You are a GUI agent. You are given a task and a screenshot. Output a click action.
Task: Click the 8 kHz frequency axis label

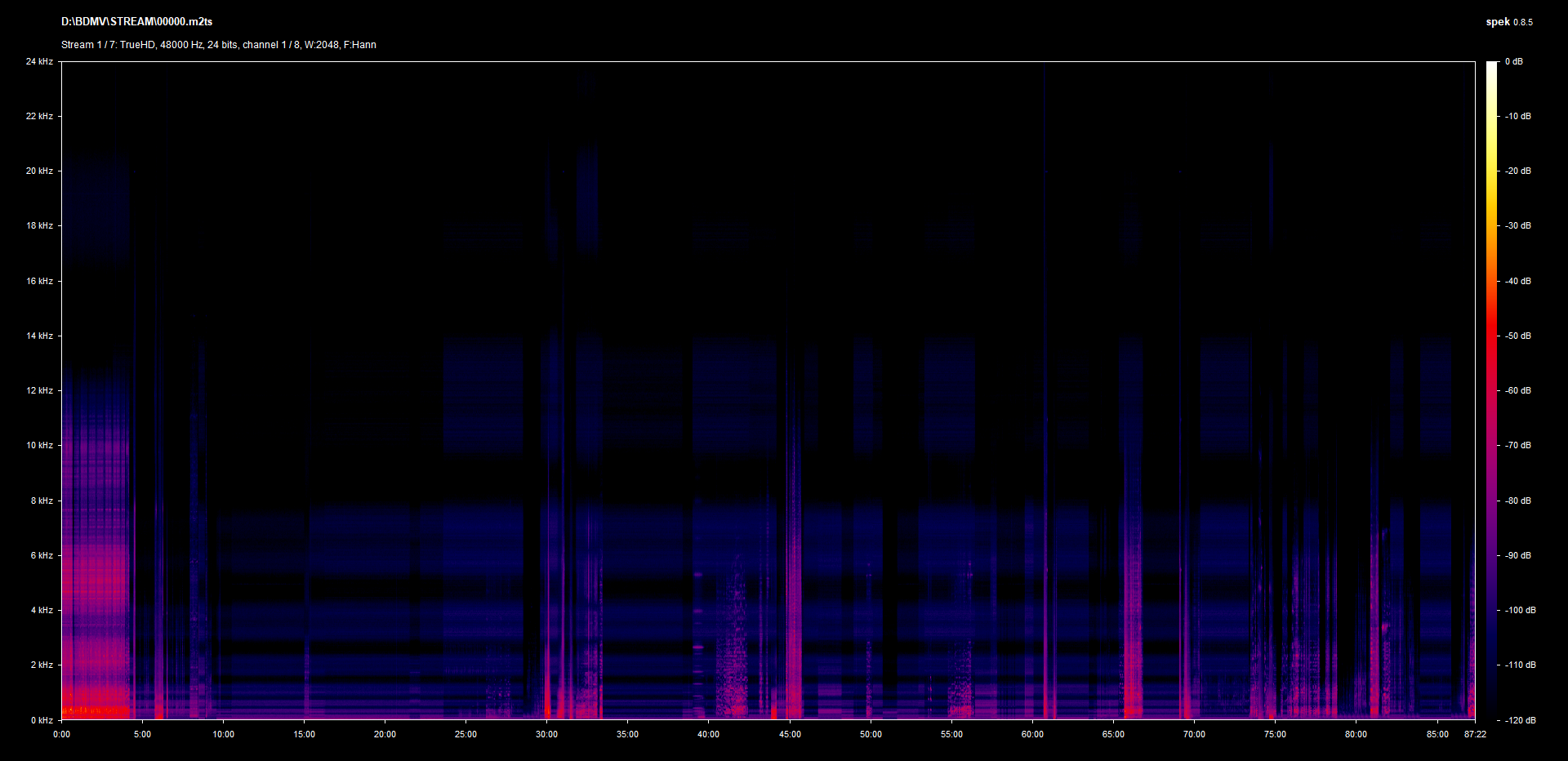point(42,501)
